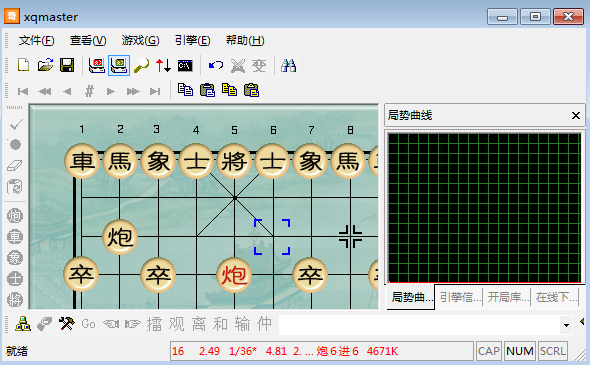Paste game with white clipboard icon

point(207,90)
